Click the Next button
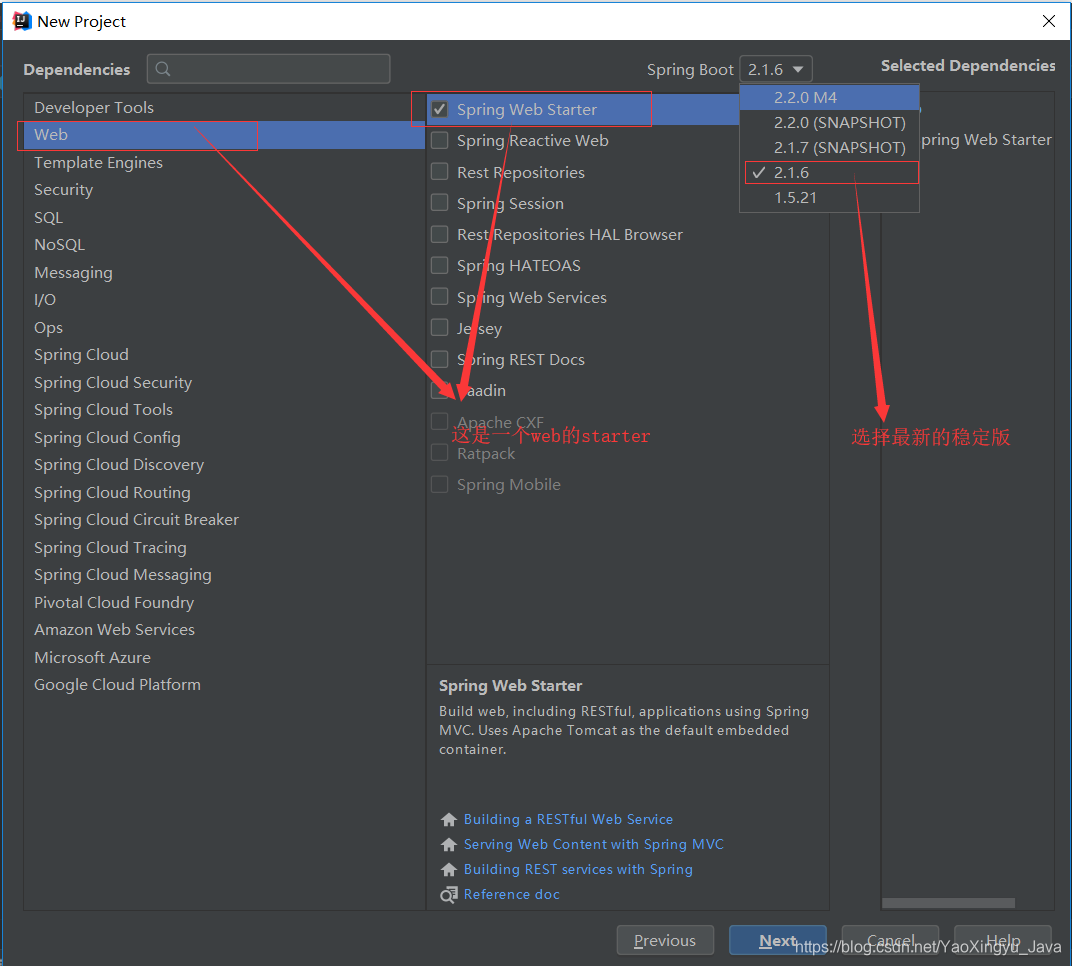 coord(777,941)
